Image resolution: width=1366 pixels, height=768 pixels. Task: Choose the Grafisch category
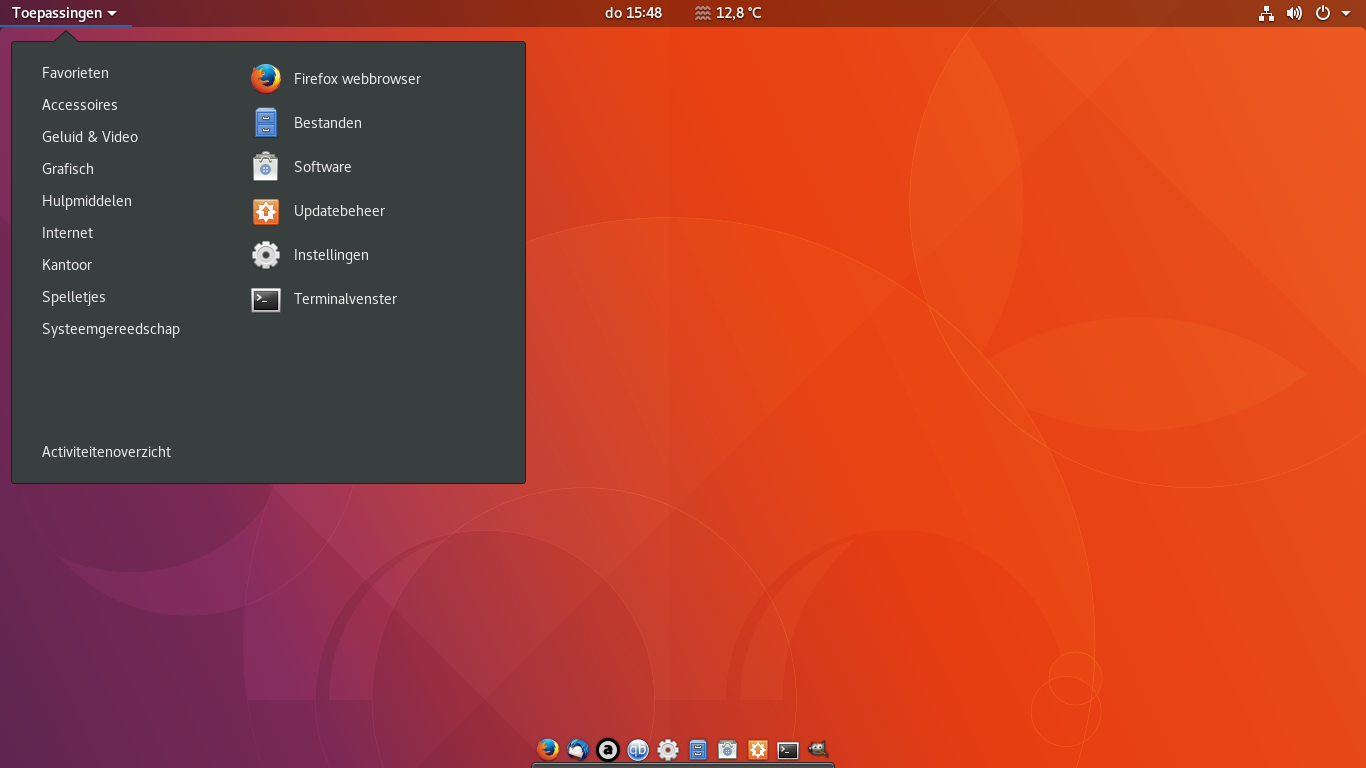68,169
